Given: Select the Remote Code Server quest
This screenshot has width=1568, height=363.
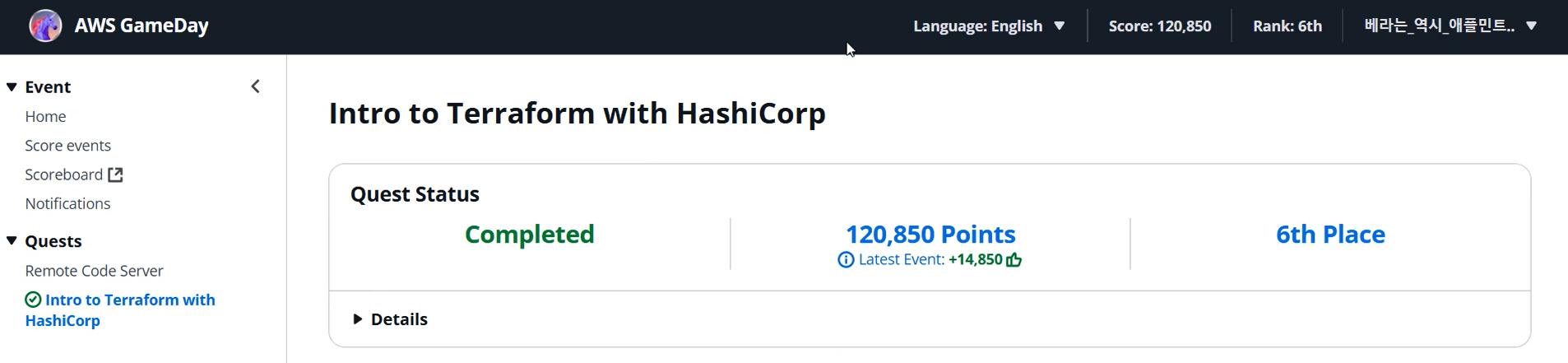Looking at the screenshot, I should coord(94,271).
